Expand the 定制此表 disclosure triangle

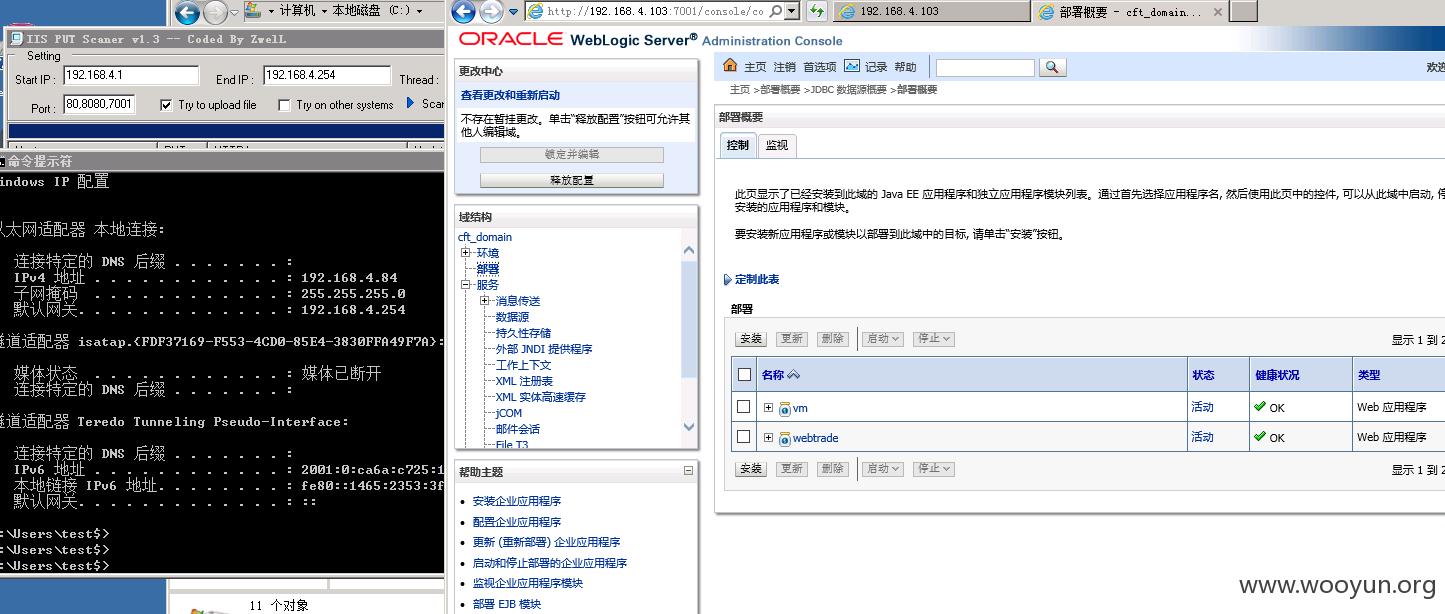pos(727,280)
